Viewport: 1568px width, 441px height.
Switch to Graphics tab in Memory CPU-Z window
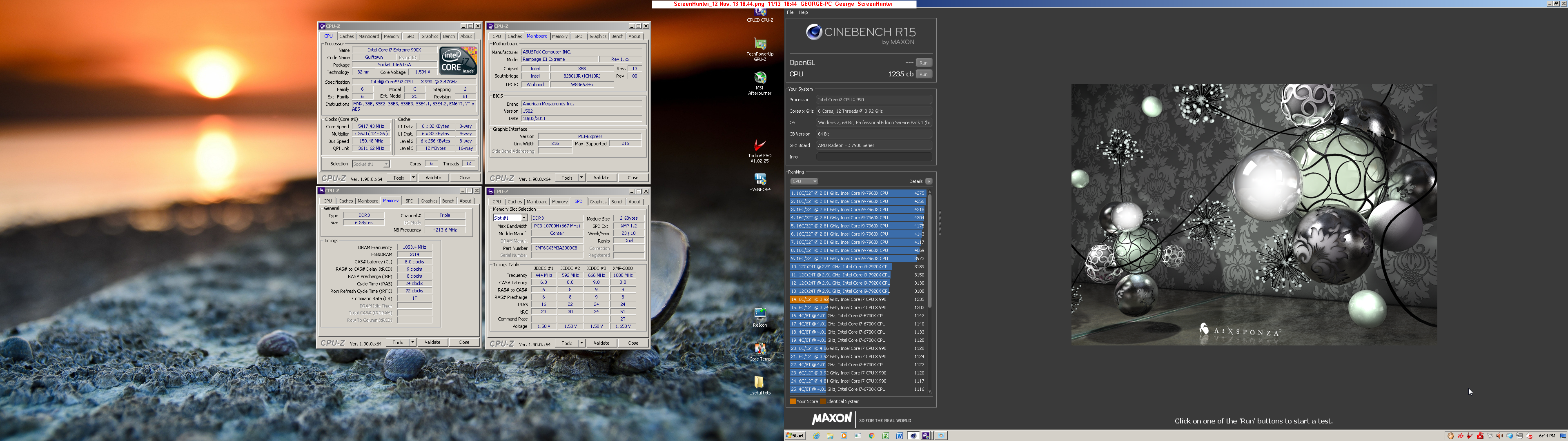pos(428,201)
